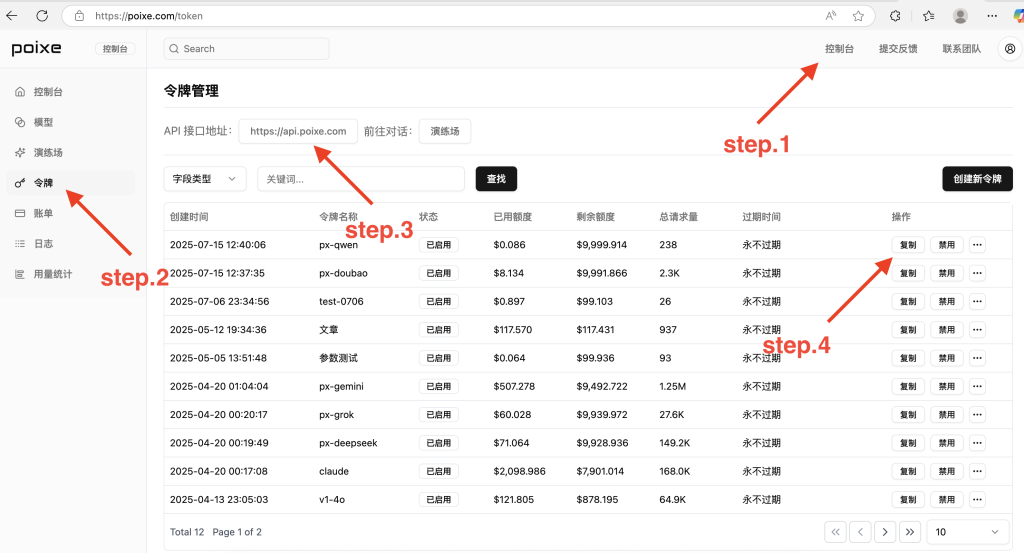This screenshot has height=553, width=1024.
Task: Open more actions for claude token
Action: [977, 471]
